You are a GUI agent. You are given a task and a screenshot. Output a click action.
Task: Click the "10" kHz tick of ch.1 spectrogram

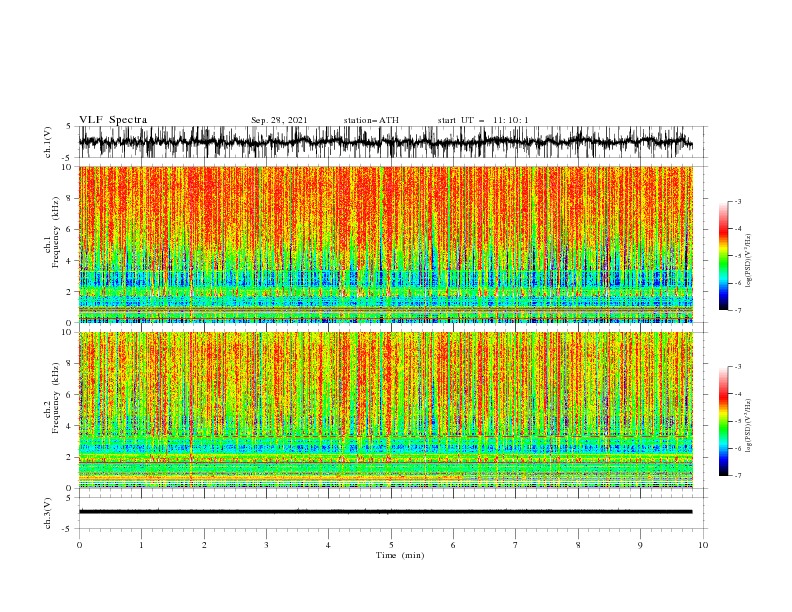(69, 167)
